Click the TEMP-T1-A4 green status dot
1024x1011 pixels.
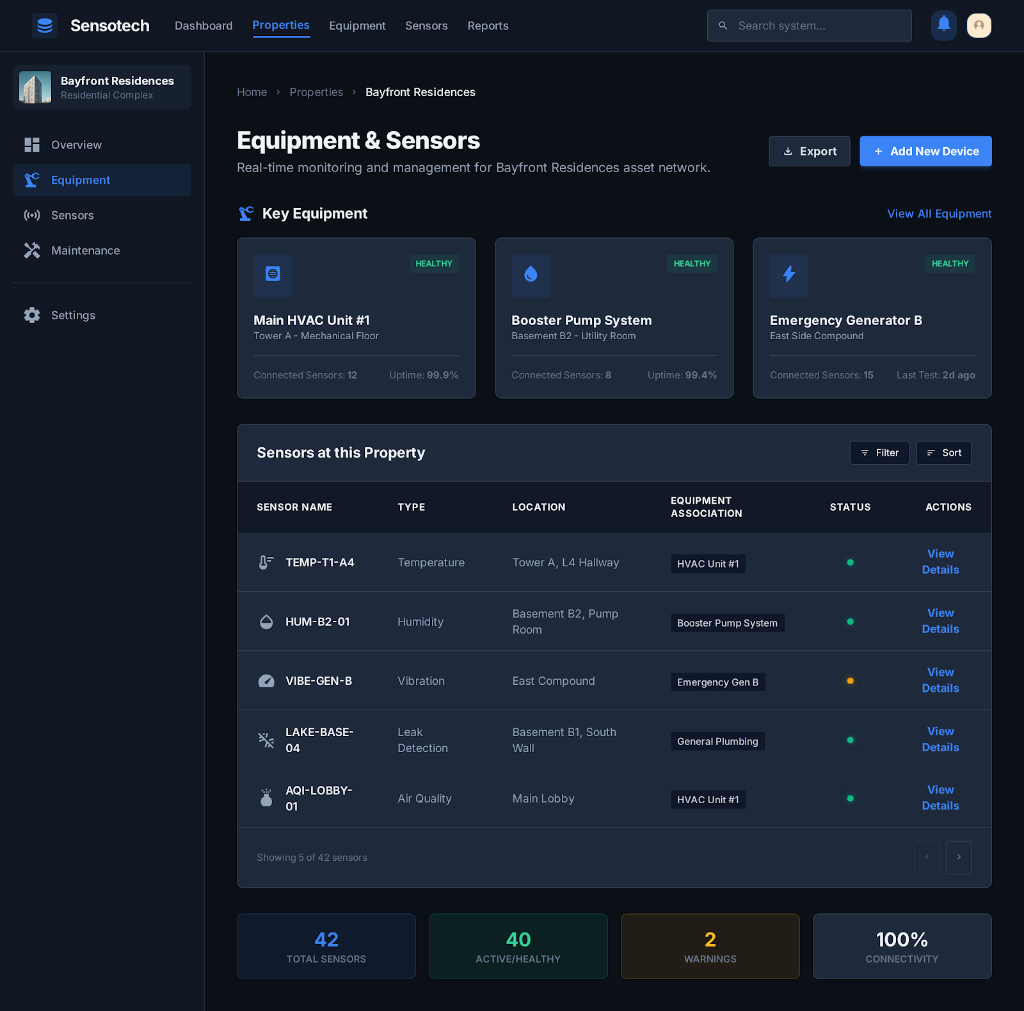[850, 562]
